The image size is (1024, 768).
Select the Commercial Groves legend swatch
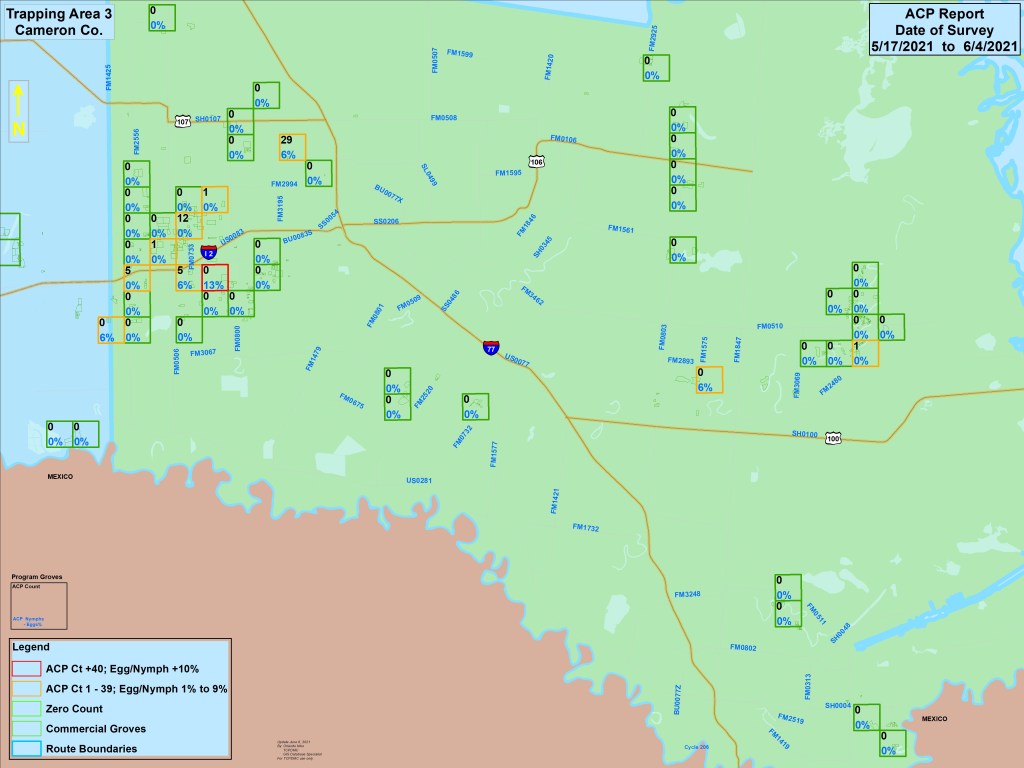click(x=27, y=728)
